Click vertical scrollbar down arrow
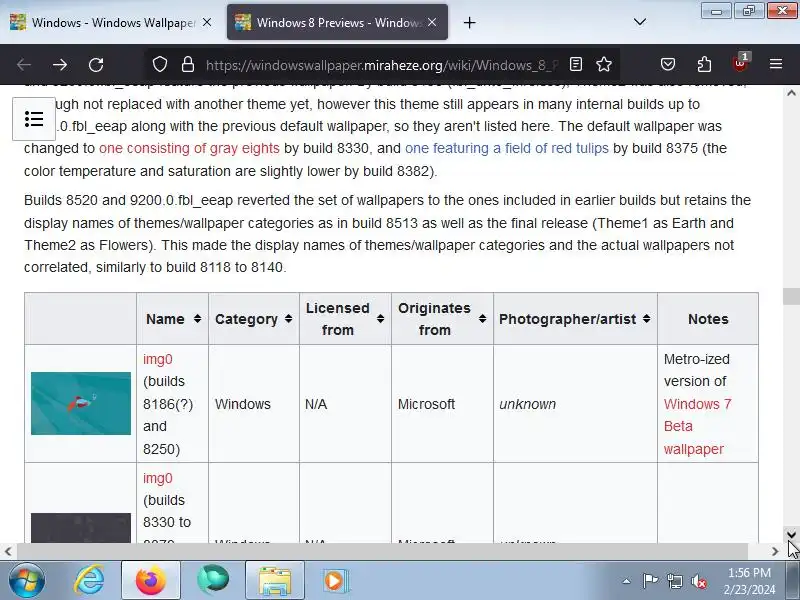This screenshot has height=600, width=800. pos(791,534)
